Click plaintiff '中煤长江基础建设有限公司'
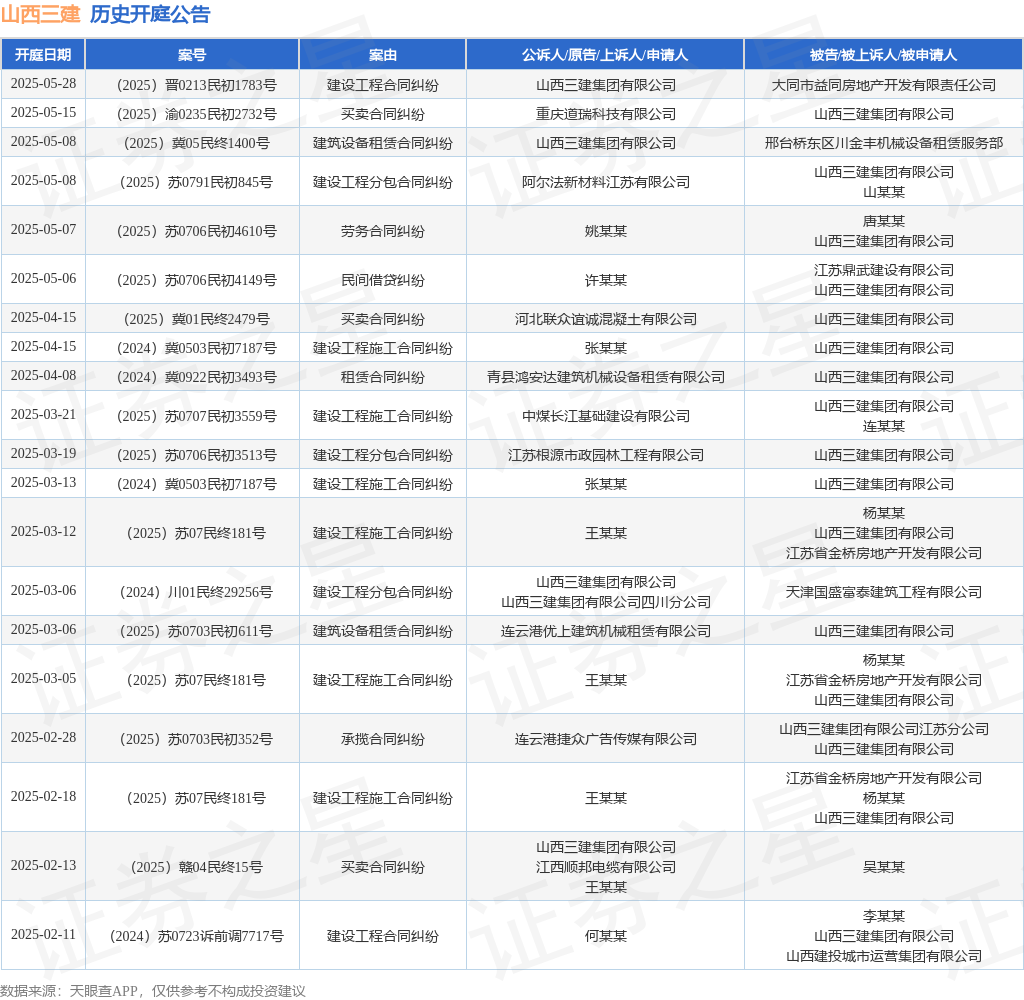Viewport: 1024px width, 1000px height. click(605, 416)
